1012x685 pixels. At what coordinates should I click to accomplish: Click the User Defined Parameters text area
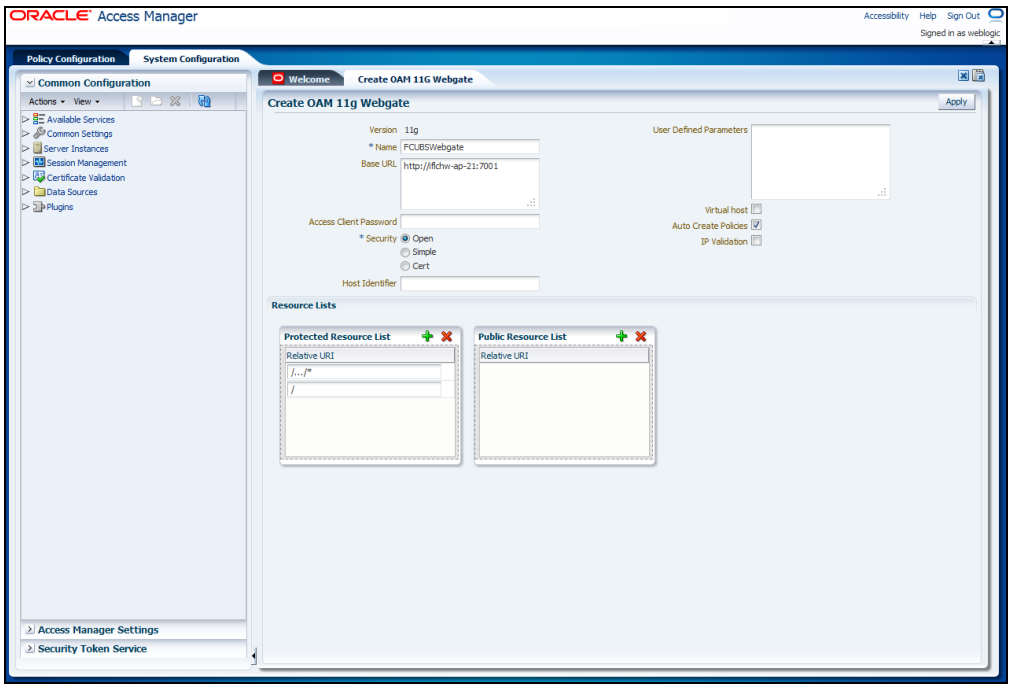820,161
